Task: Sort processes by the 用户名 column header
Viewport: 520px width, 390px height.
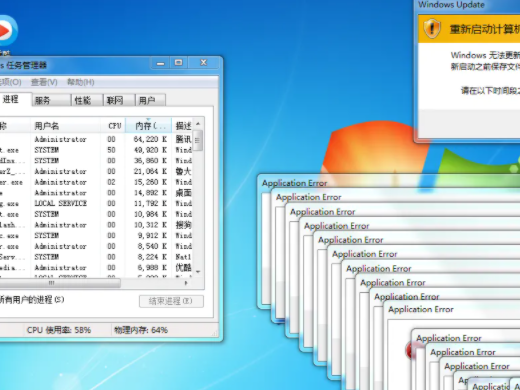Action: [66, 126]
